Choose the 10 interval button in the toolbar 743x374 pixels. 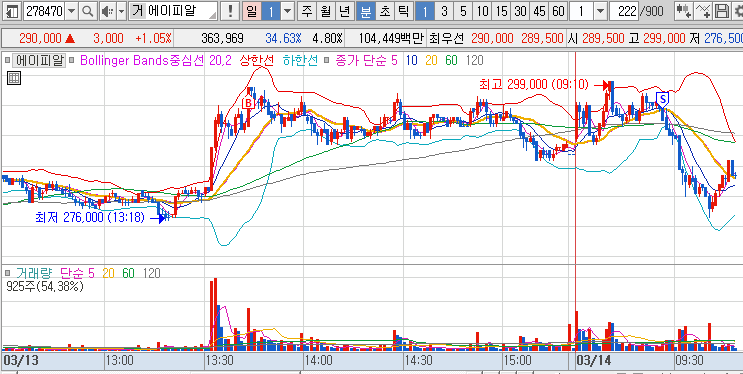482,11
